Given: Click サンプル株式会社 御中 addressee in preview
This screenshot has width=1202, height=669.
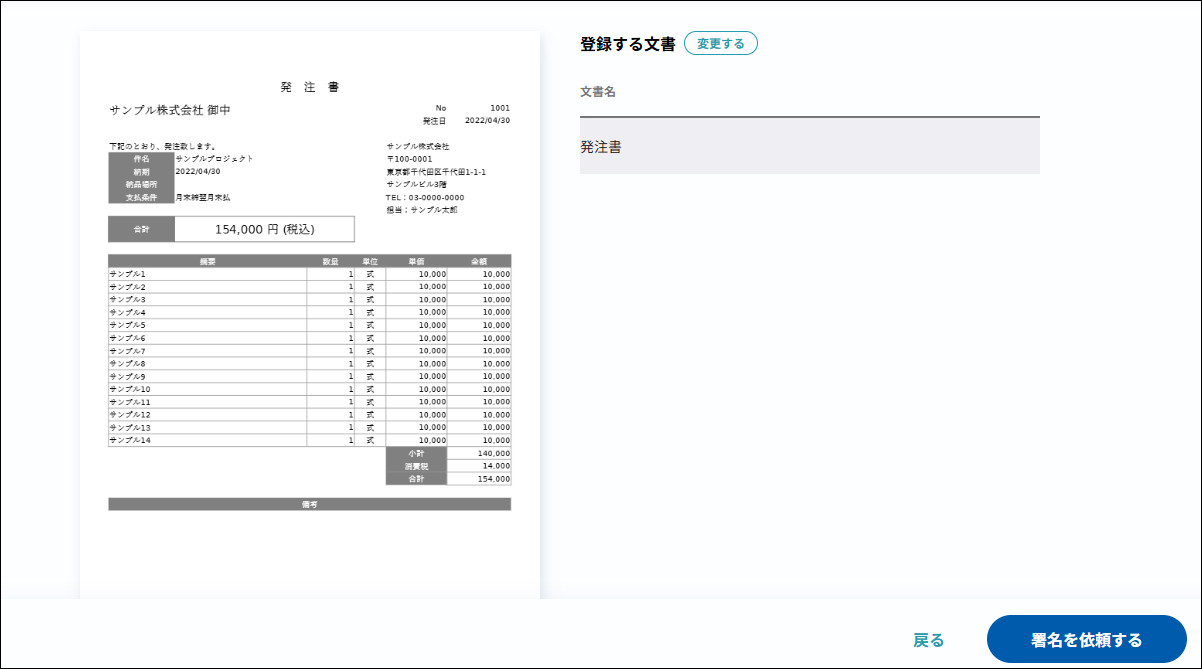Looking at the screenshot, I should pos(170,110).
